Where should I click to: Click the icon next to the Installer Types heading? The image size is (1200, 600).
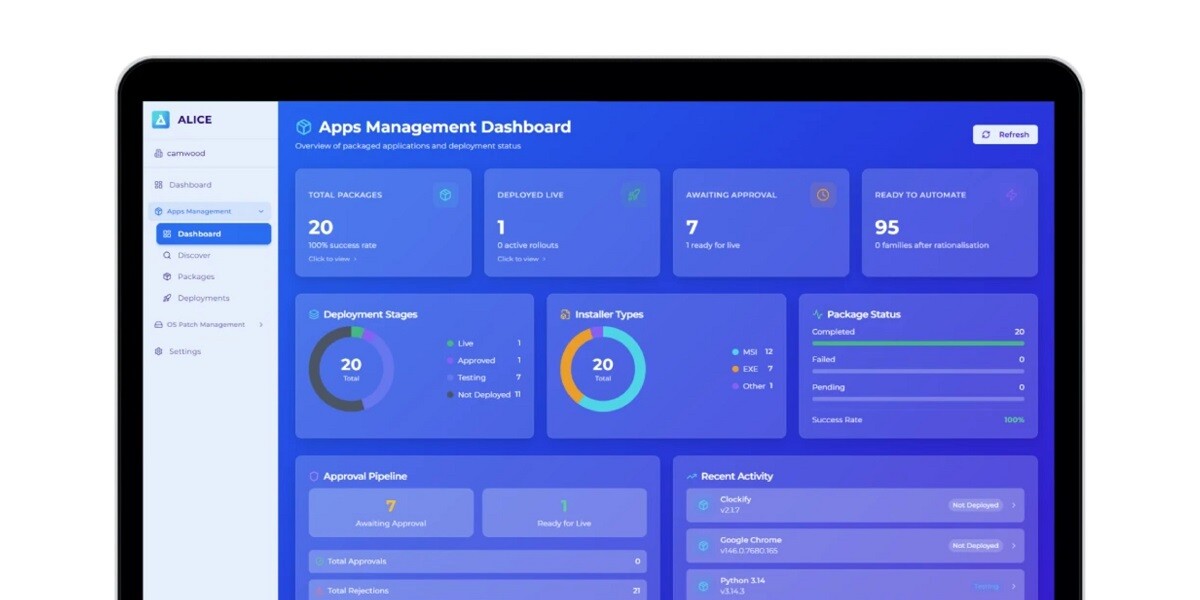tap(566, 314)
